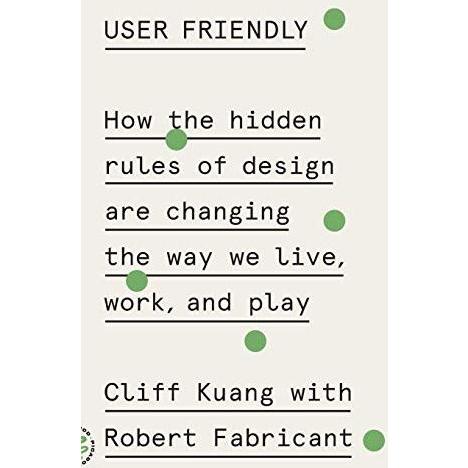The image size is (468, 468).
Task: Click the green dot beside Robert Fabricant
Action: click(x=374, y=440)
